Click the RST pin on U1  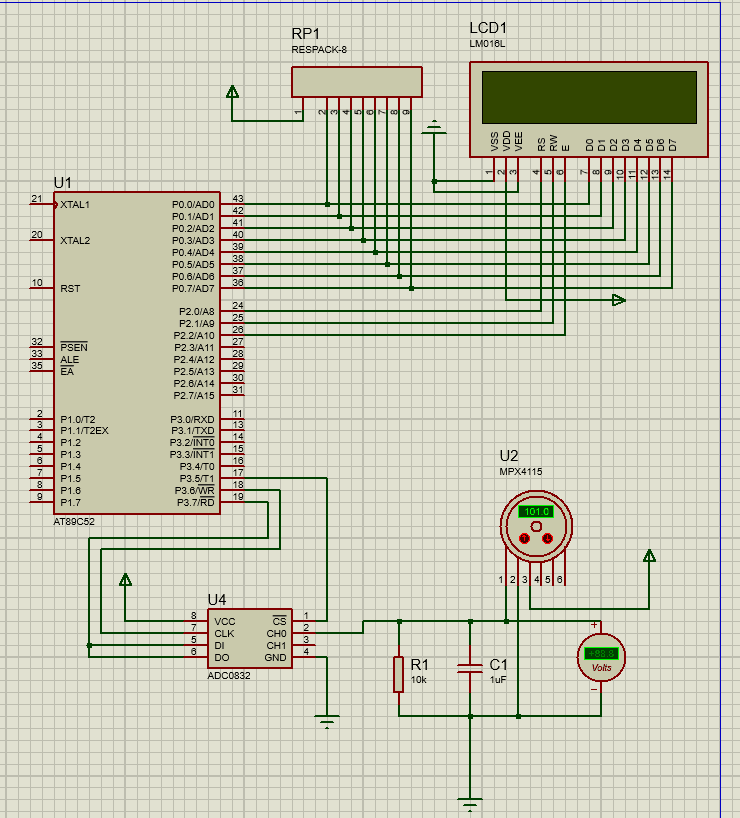tap(70, 288)
